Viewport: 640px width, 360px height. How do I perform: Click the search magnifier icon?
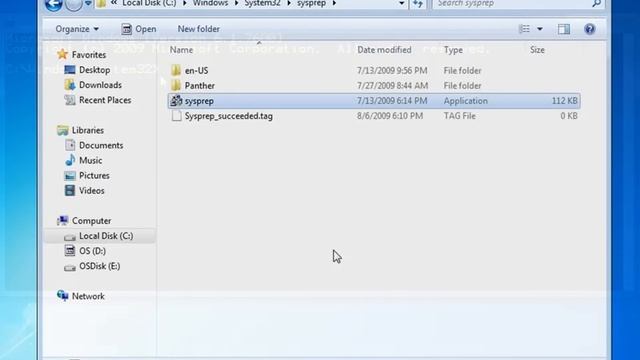(x=596, y=3)
